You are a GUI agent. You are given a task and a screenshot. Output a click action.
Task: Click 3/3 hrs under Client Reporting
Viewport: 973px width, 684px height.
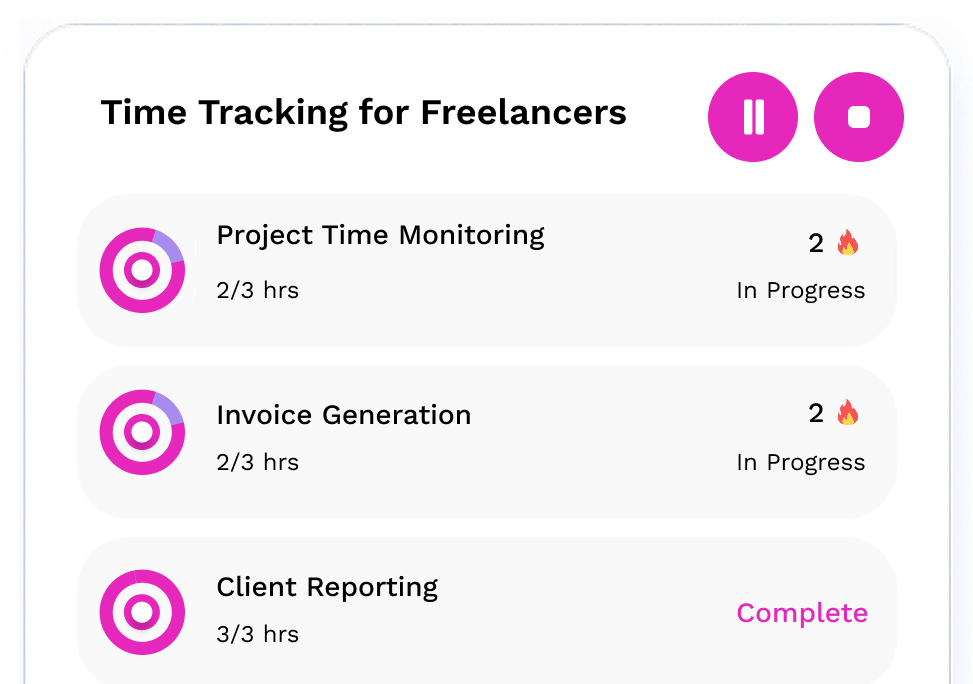coord(258,634)
